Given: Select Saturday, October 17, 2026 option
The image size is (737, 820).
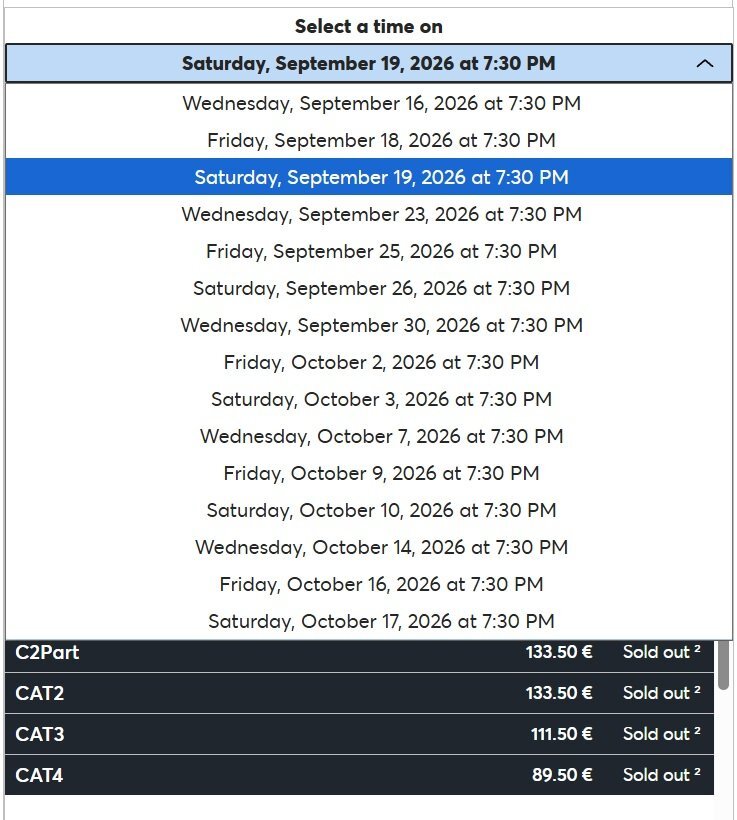Looking at the screenshot, I should 381,621.
